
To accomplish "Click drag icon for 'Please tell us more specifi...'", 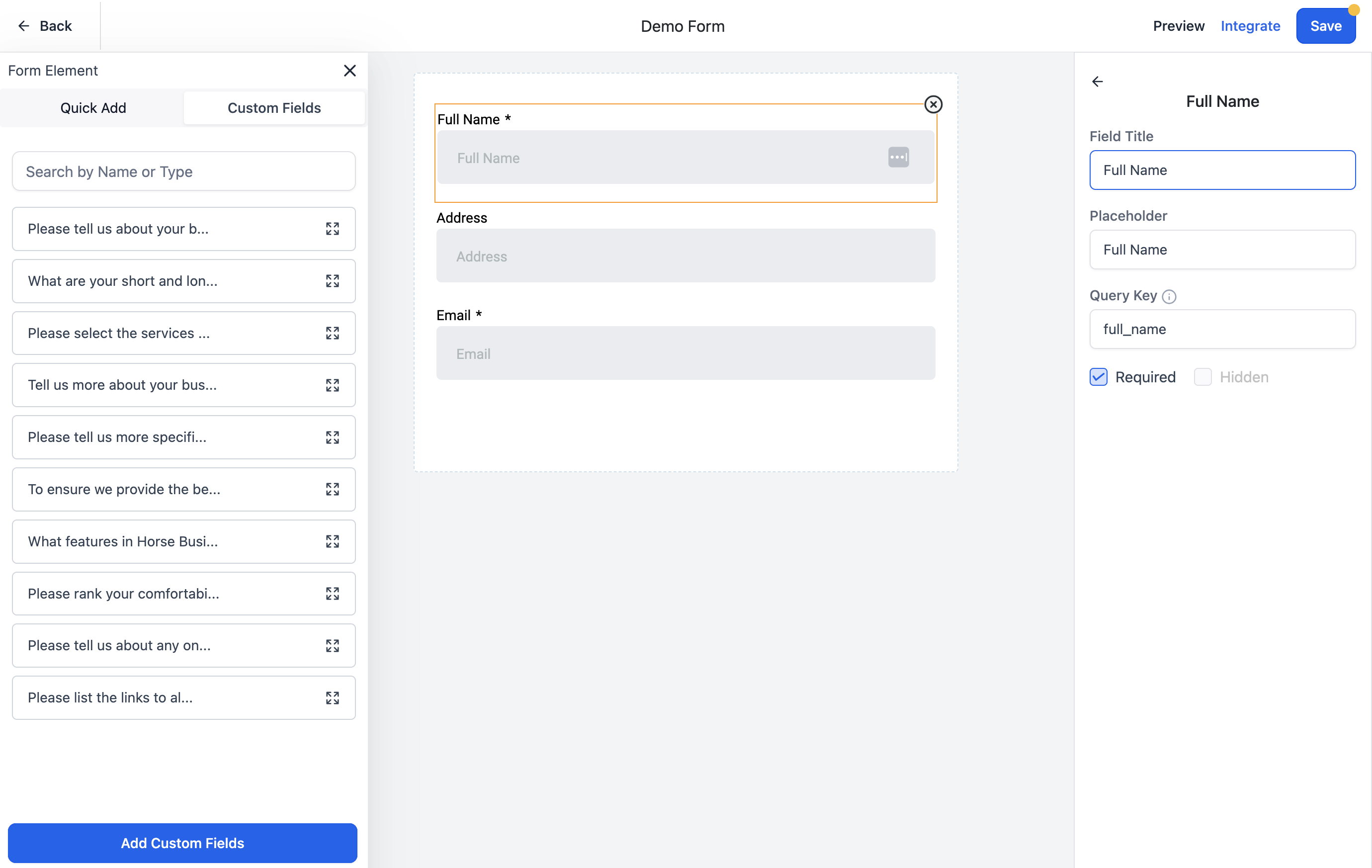I will pos(332,437).
